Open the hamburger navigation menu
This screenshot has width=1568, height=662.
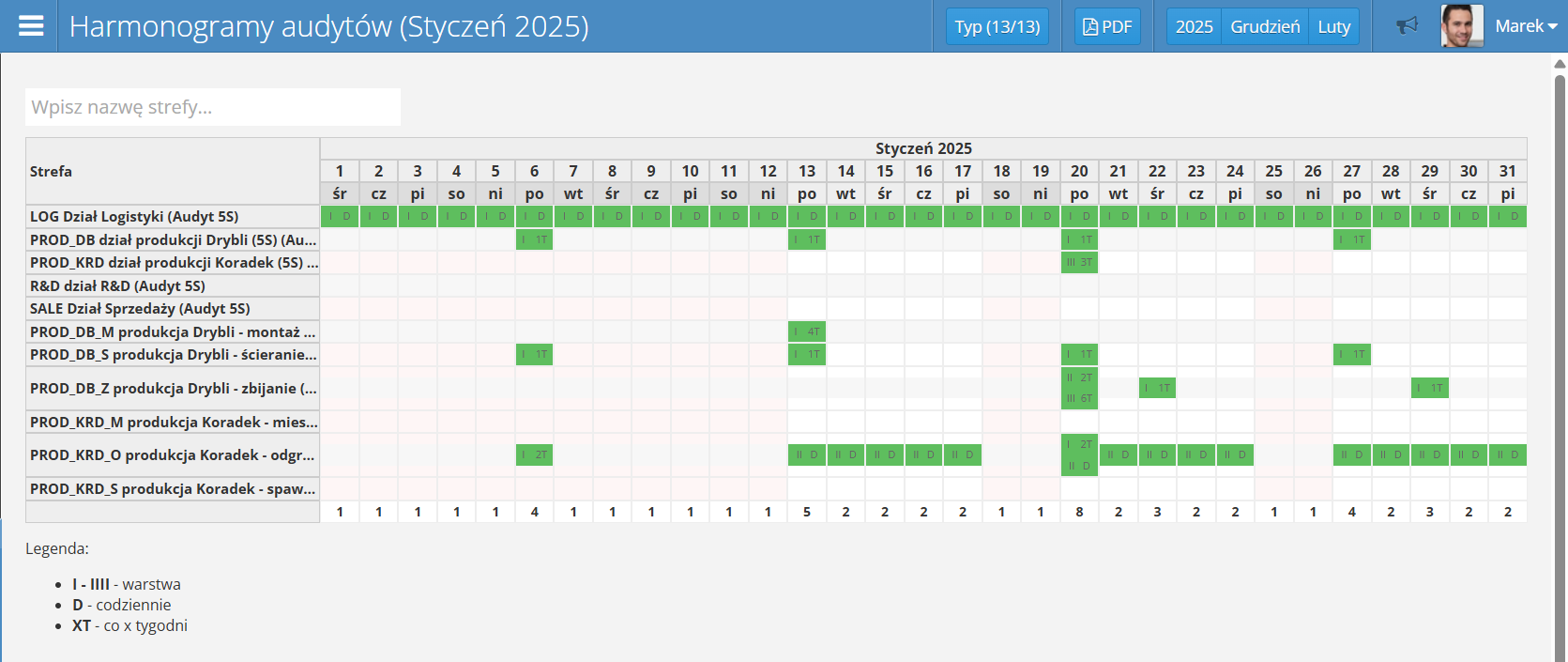31,26
